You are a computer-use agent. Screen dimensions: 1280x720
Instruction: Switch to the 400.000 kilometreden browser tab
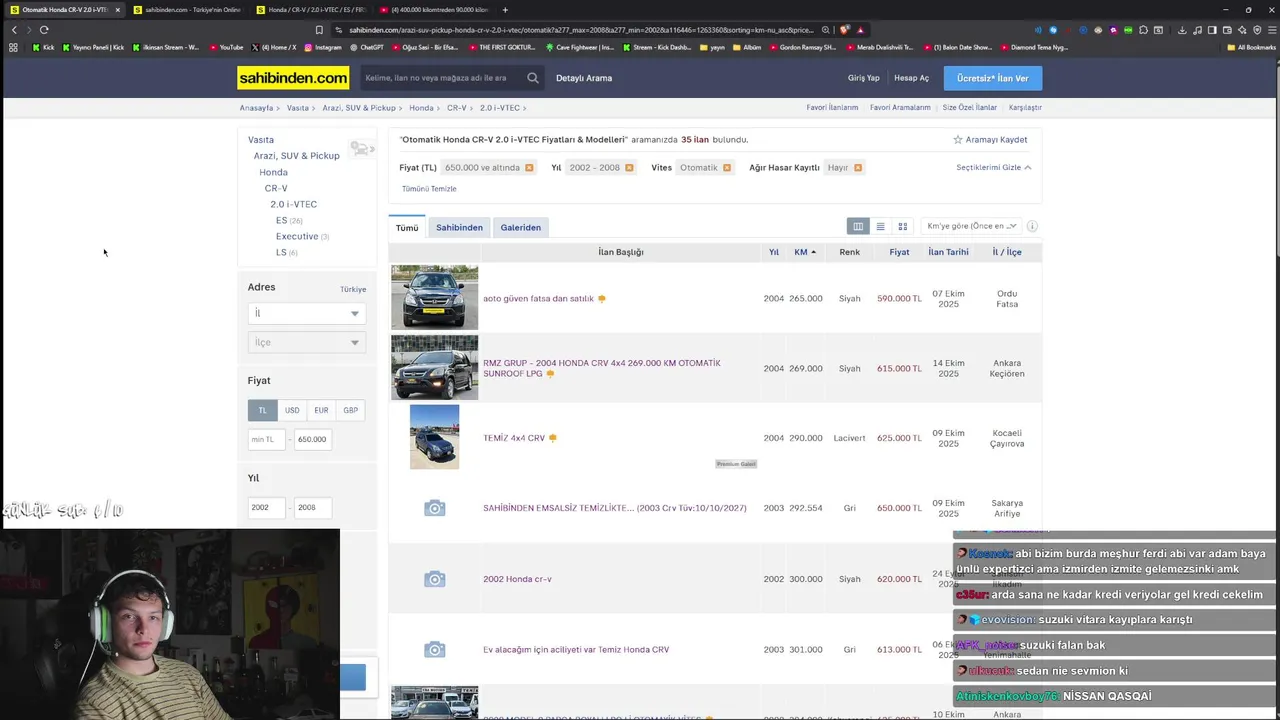point(433,10)
